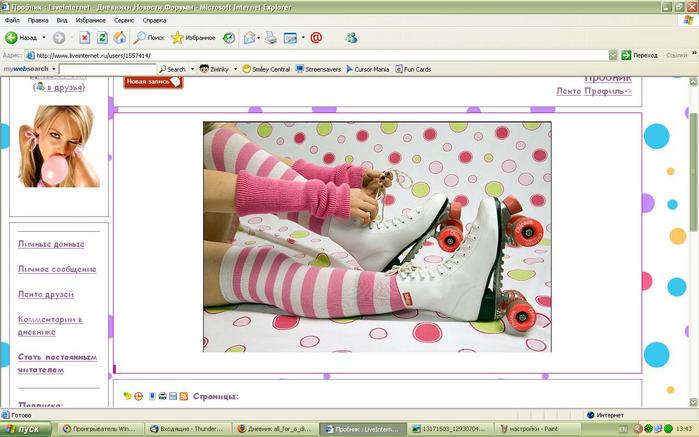Print the page with printer icon
Viewport: 699px width, 437px height.
(x=271, y=38)
